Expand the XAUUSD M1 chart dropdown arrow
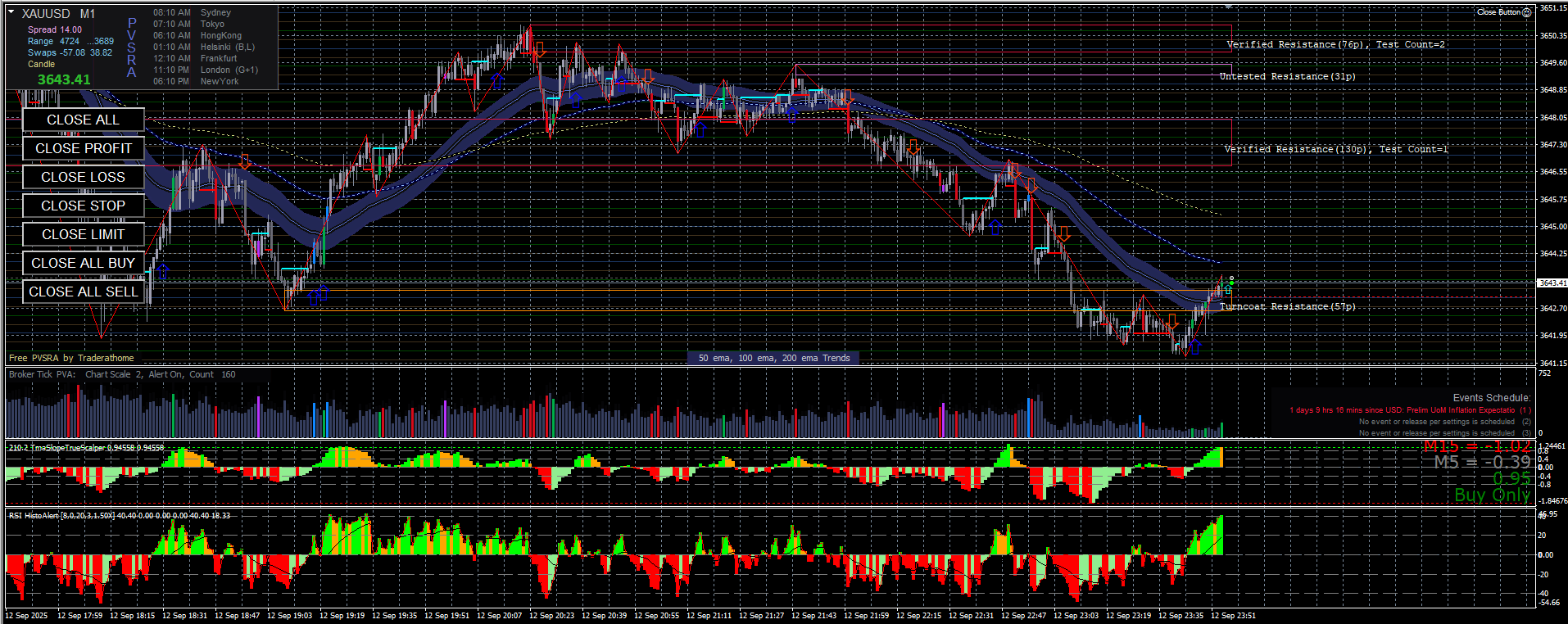1568x624 pixels. (11, 13)
